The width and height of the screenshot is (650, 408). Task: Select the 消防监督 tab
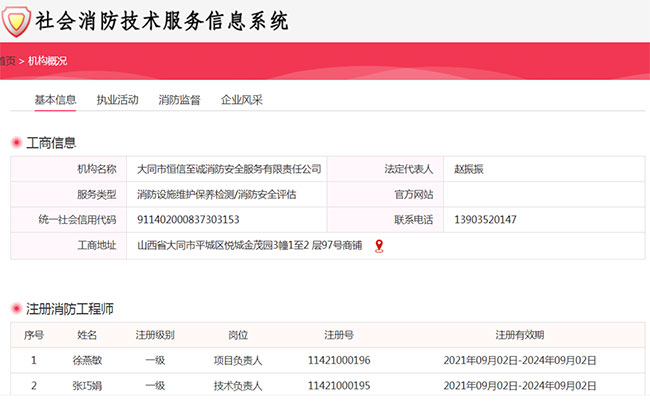pyautogui.click(x=179, y=100)
